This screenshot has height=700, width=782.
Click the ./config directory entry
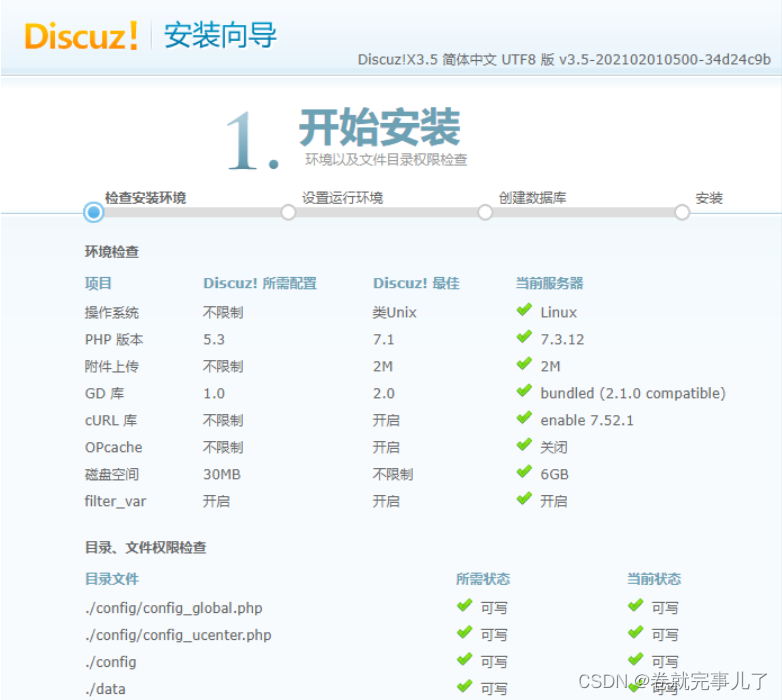coord(110,662)
